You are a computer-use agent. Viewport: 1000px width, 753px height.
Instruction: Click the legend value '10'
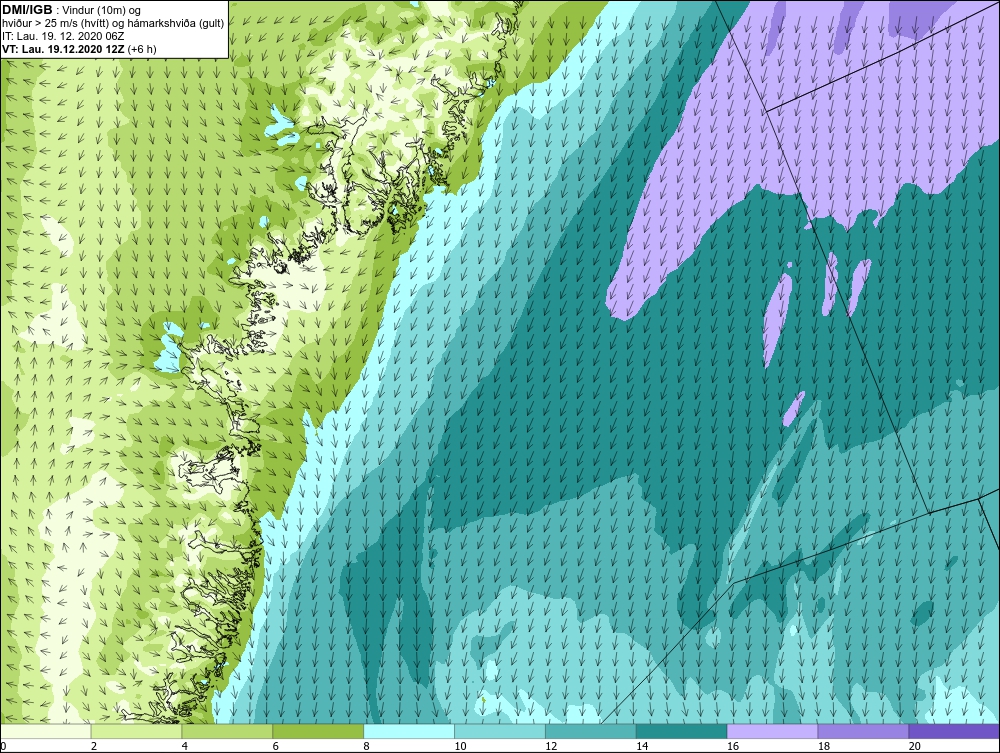pyautogui.click(x=460, y=746)
